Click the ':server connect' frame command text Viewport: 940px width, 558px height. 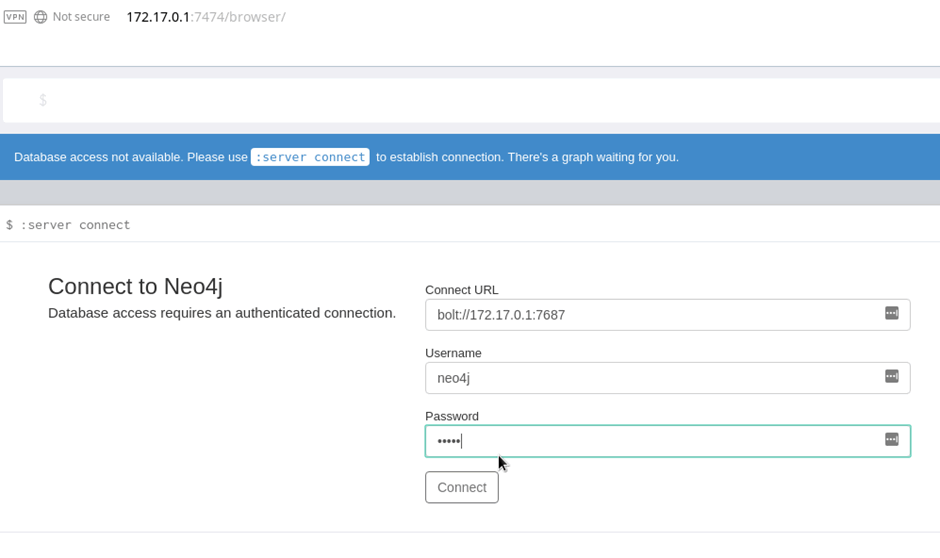tap(75, 225)
